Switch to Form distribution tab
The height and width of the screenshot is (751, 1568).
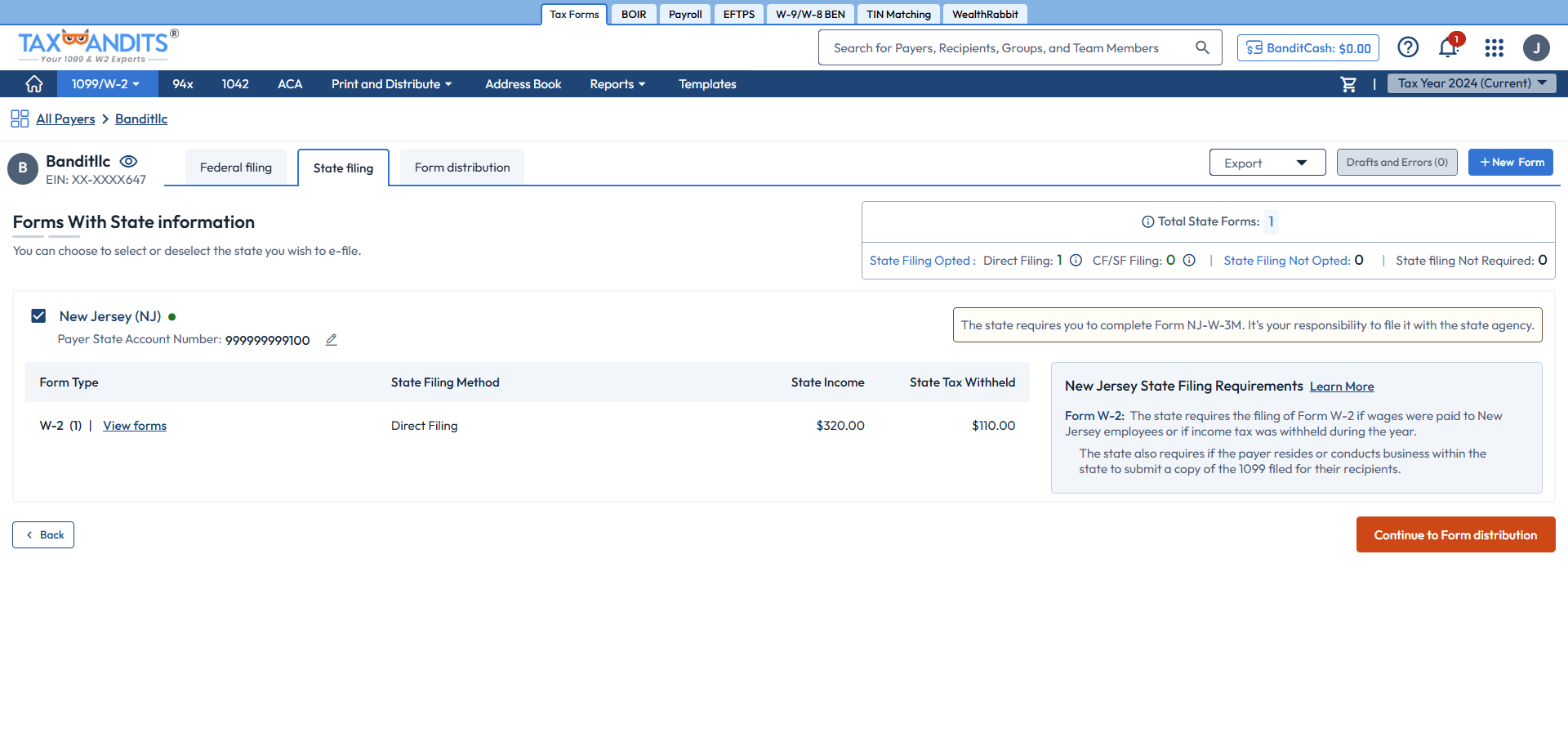[x=462, y=168]
